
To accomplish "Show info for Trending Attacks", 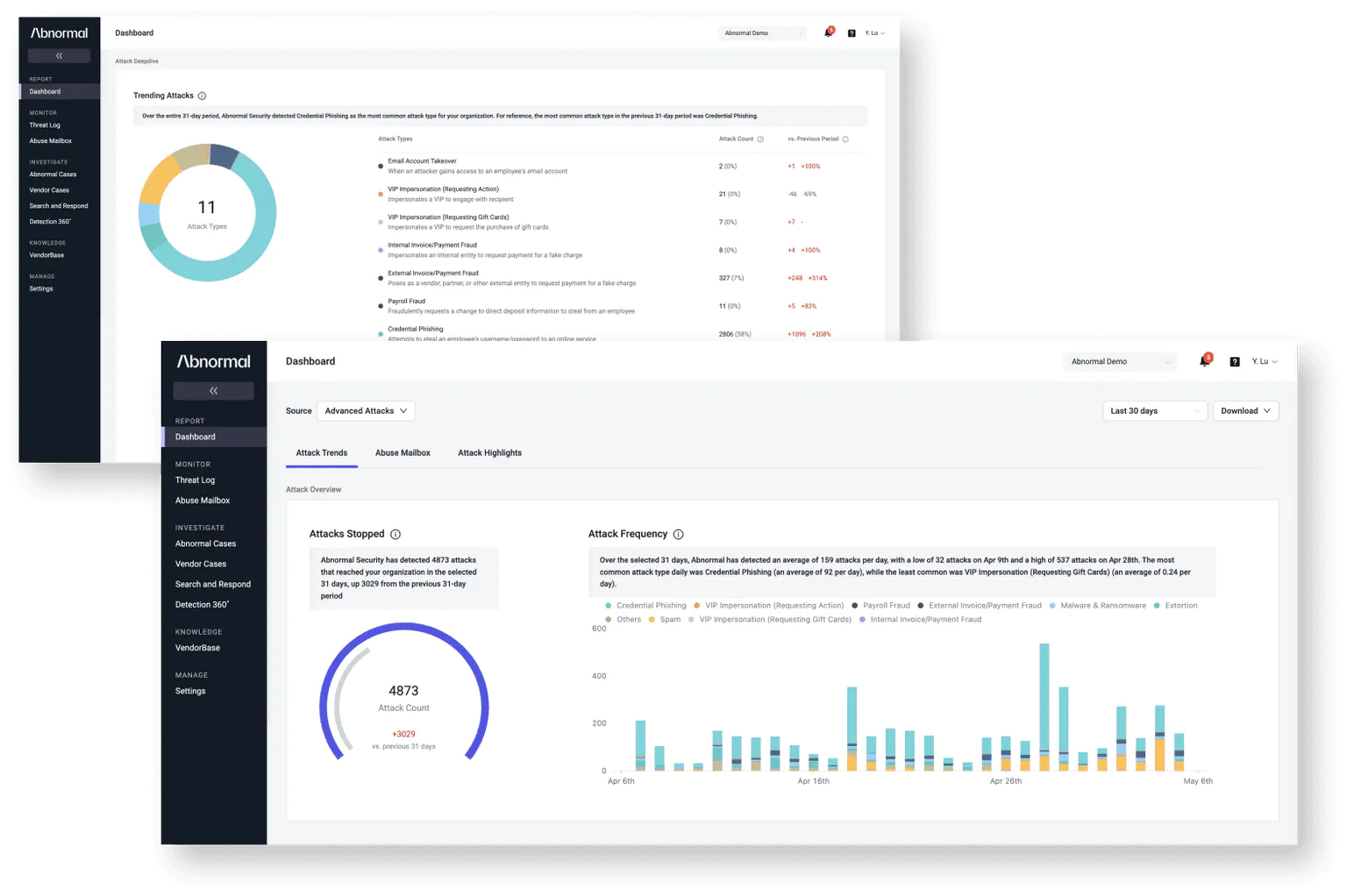I will click(202, 96).
